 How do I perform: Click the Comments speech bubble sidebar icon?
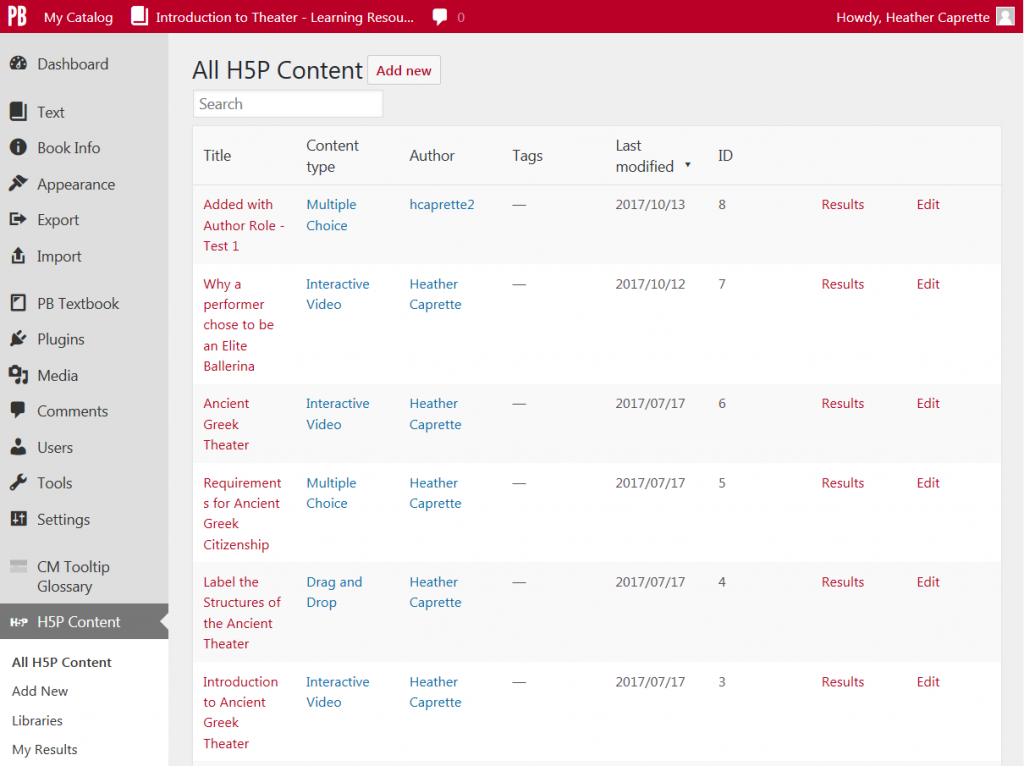click(x=18, y=411)
